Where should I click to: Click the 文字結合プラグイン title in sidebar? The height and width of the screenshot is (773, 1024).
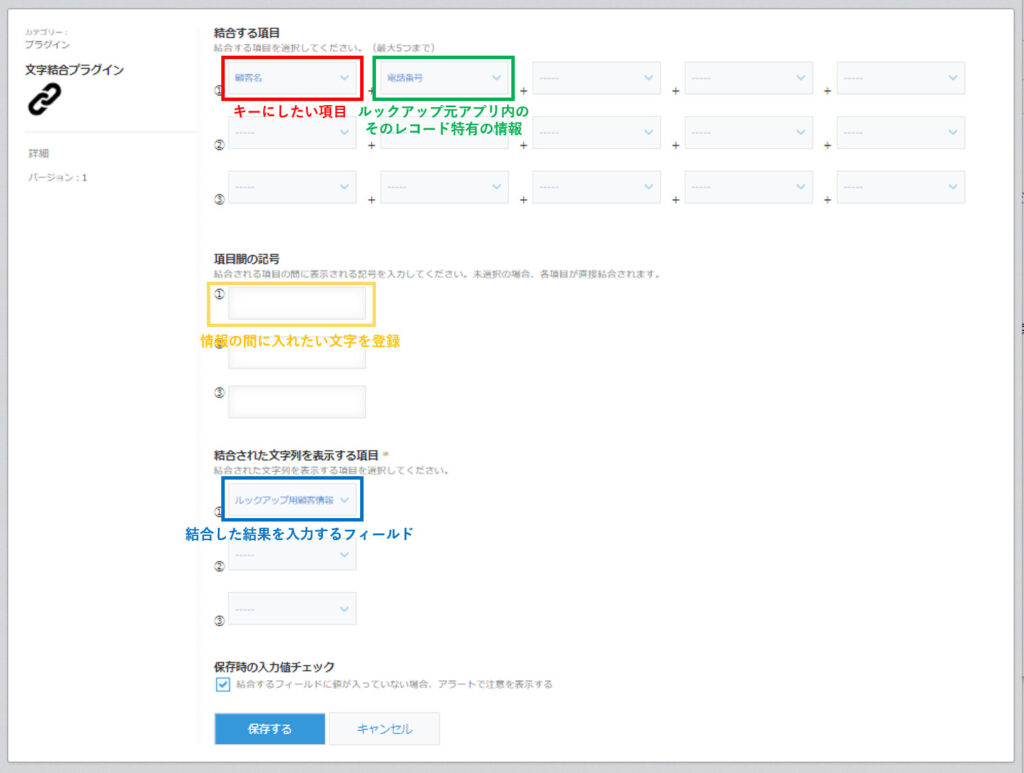tap(74, 70)
